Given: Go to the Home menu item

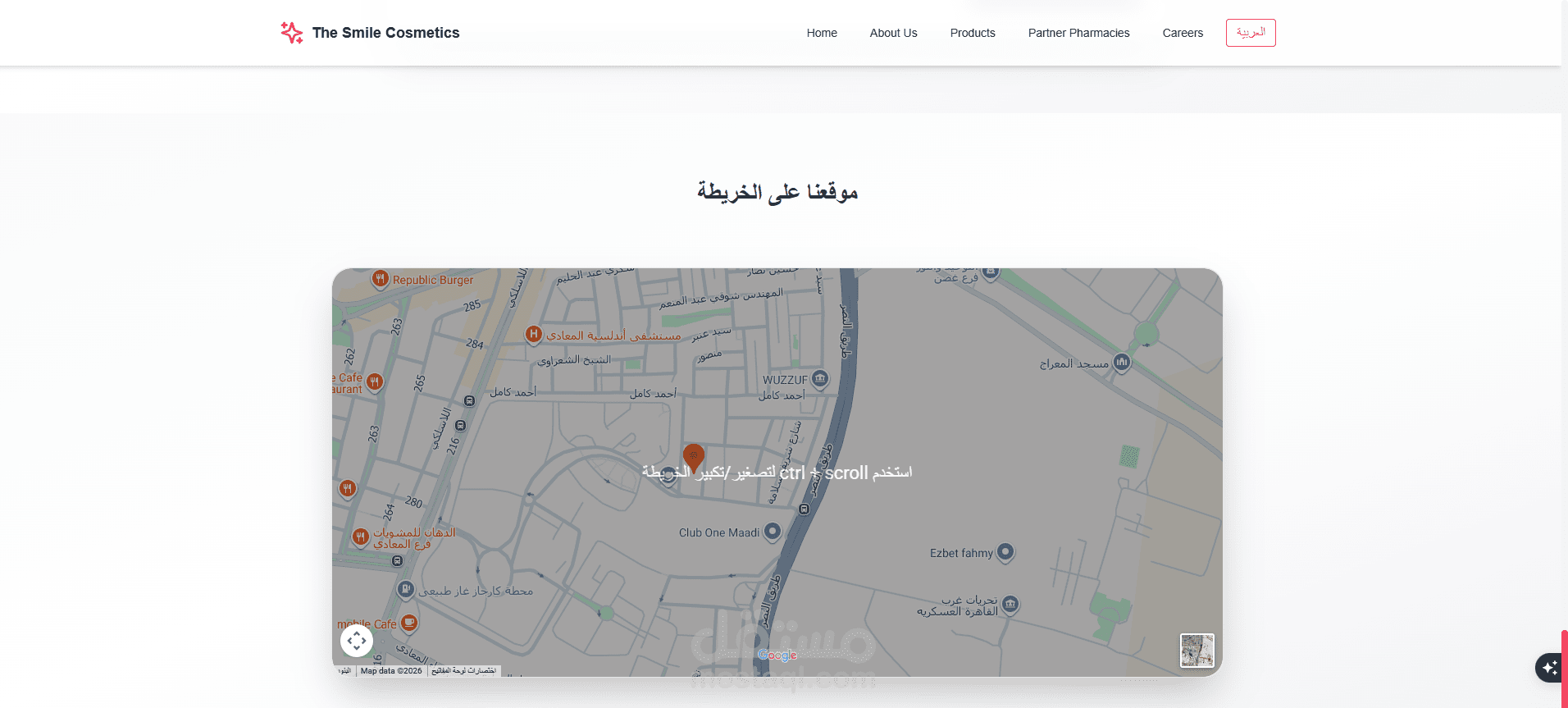Looking at the screenshot, I should coord(822,33).
